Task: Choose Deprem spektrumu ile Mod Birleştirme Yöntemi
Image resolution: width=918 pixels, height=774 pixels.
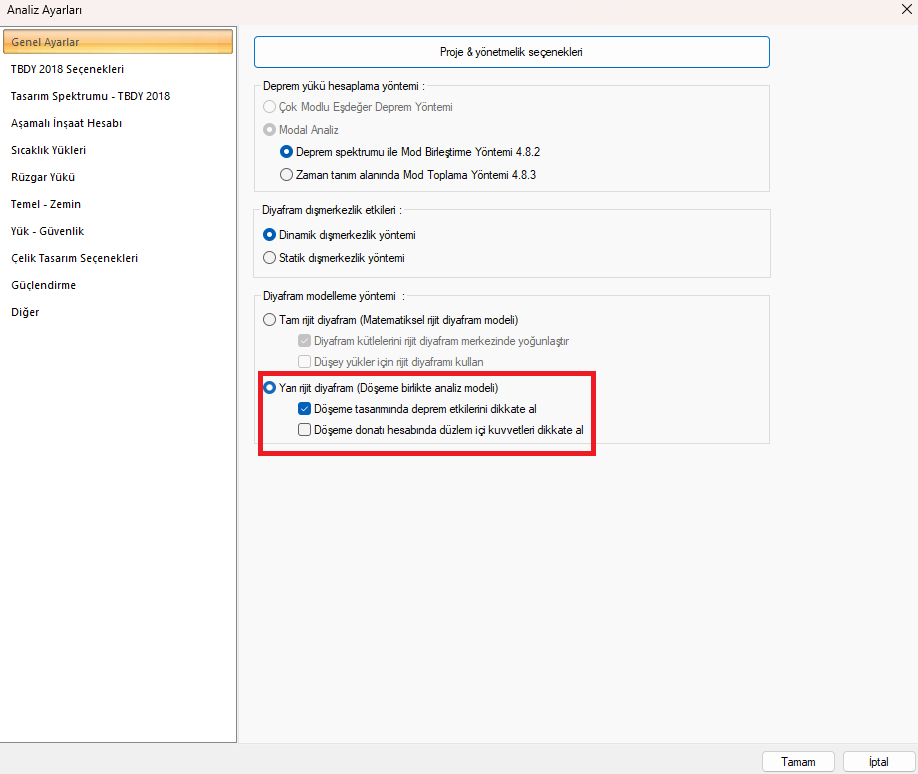Action: point(288,152)
